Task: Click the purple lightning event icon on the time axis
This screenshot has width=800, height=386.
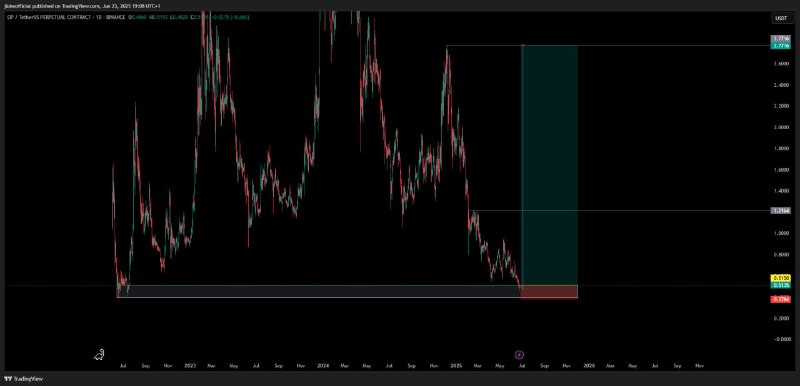Action: 519,355
